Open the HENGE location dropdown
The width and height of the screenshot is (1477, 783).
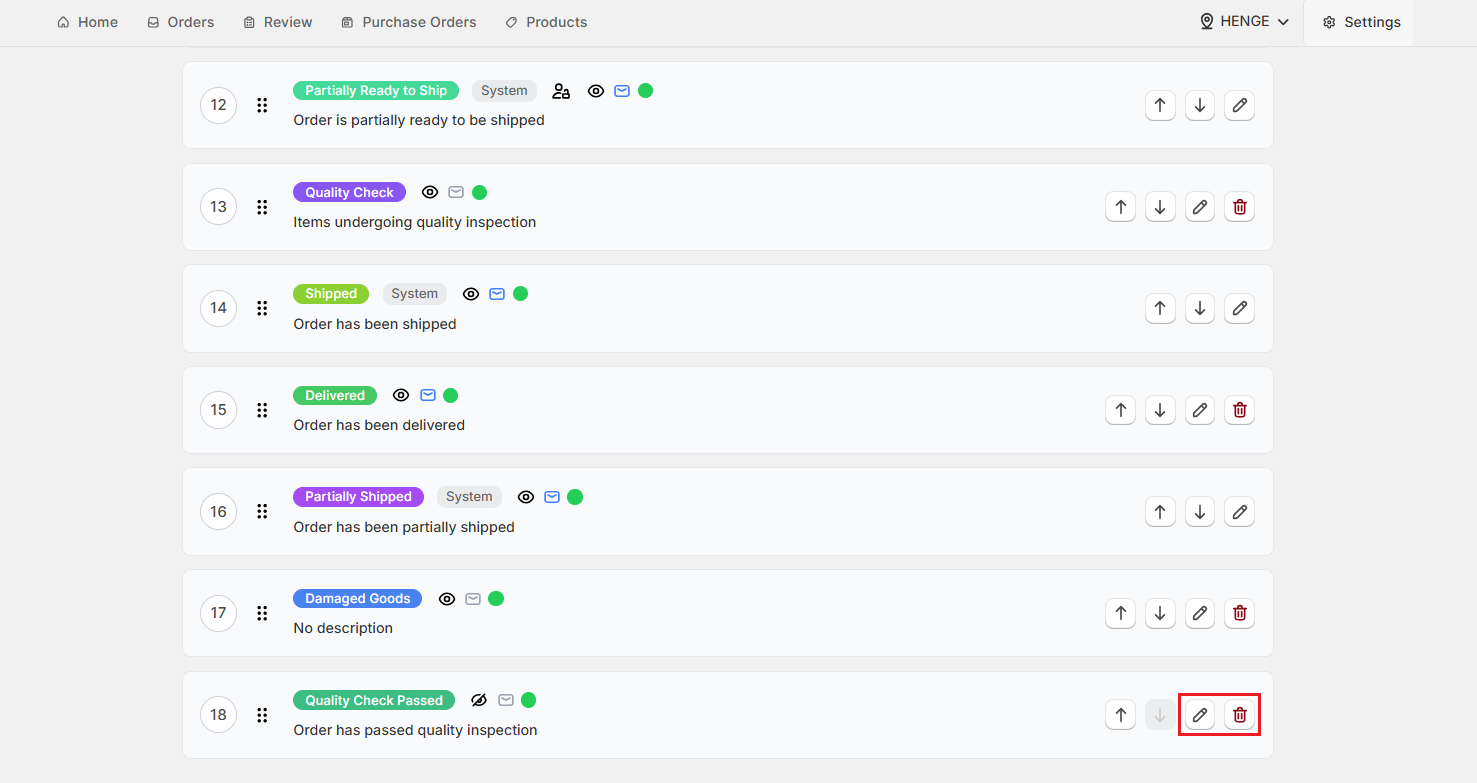(1245, 21)
